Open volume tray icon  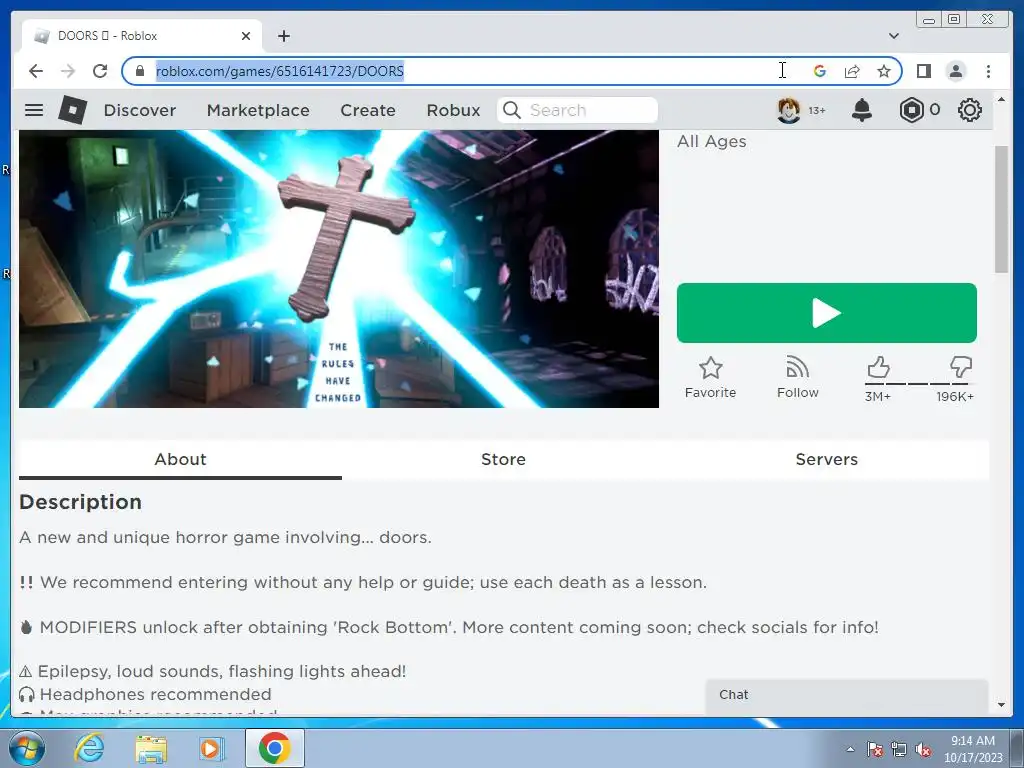(923, 749)
